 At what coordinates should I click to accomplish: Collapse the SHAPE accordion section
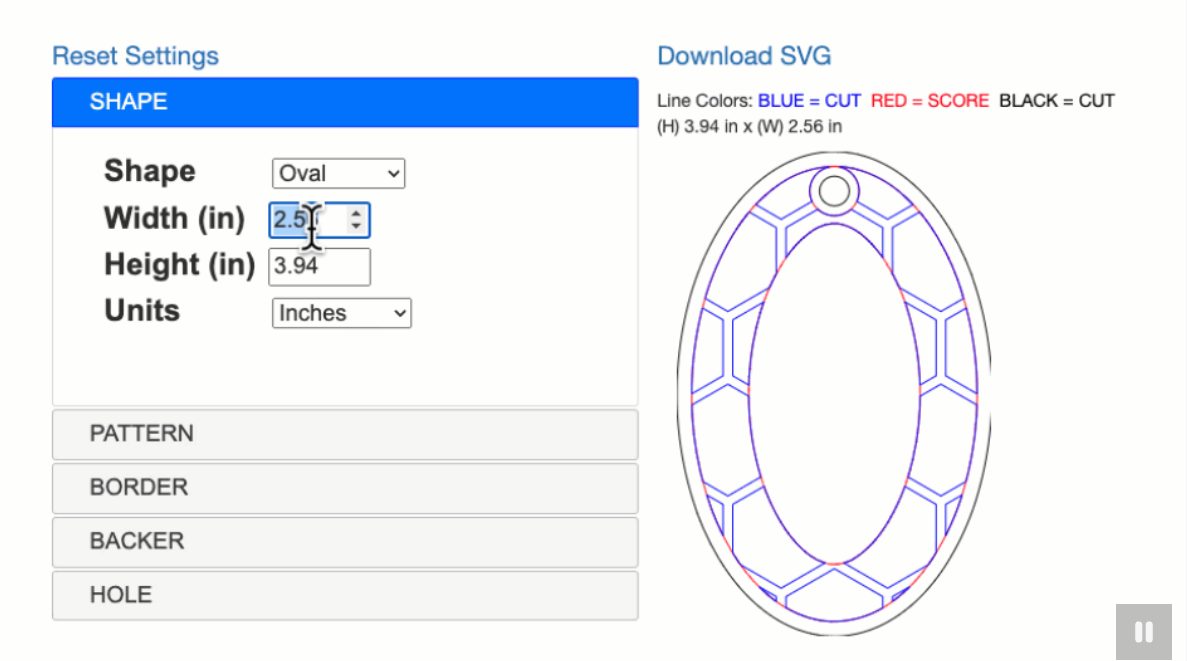click(344, 102)
